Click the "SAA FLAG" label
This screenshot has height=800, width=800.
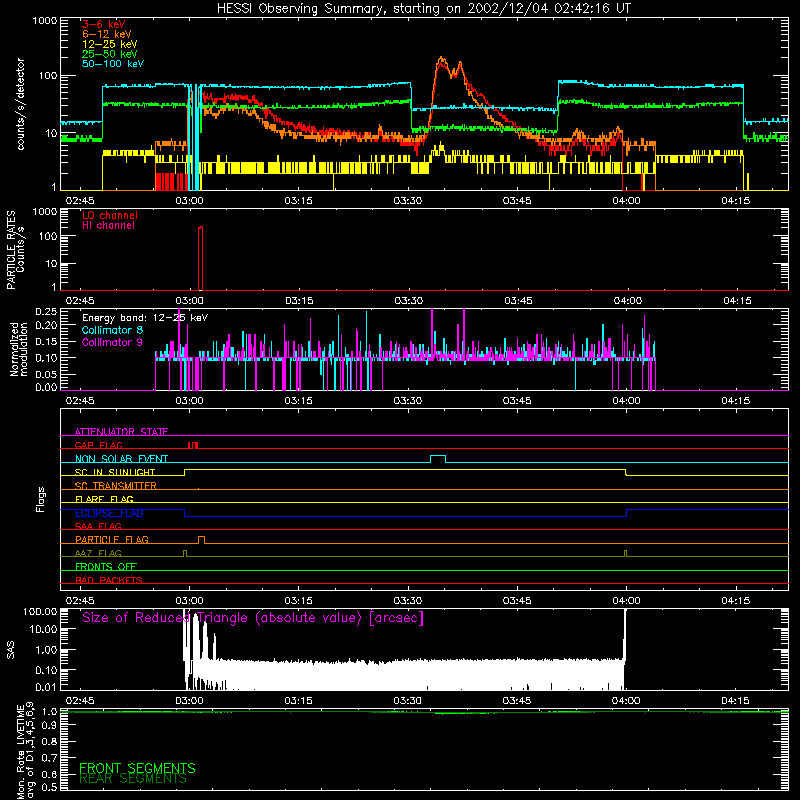pyautogui.click(x=98, y=526)
